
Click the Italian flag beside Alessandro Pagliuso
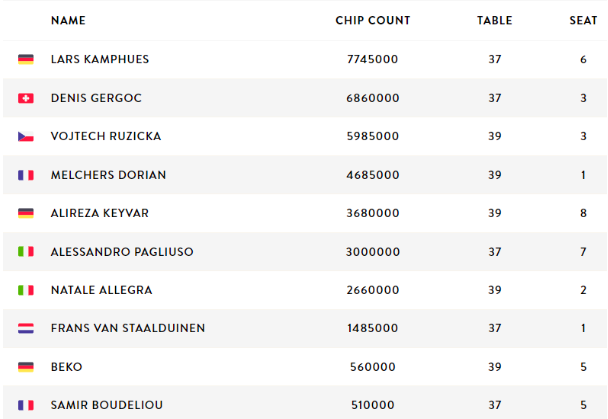click(26, 252)
